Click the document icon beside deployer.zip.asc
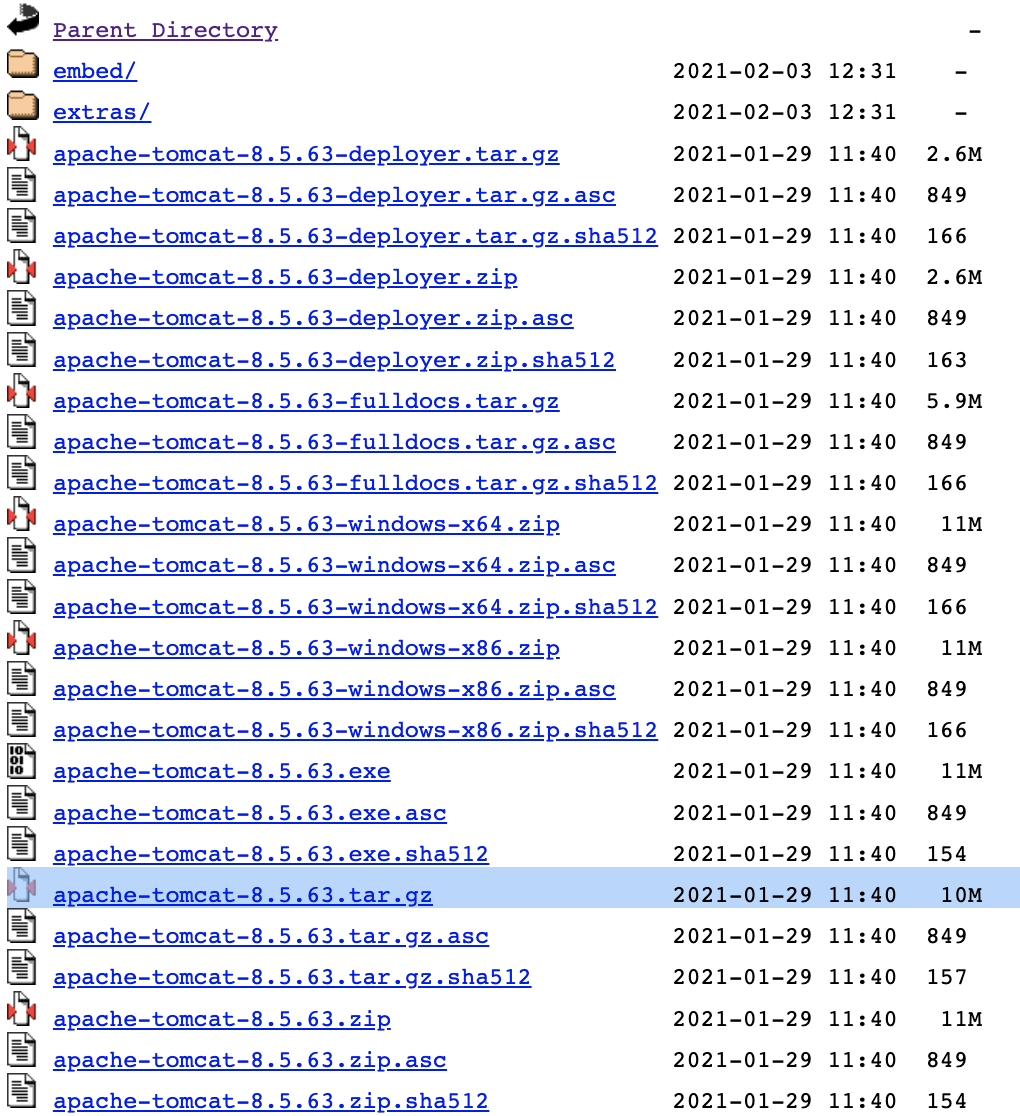 (21, 309)
